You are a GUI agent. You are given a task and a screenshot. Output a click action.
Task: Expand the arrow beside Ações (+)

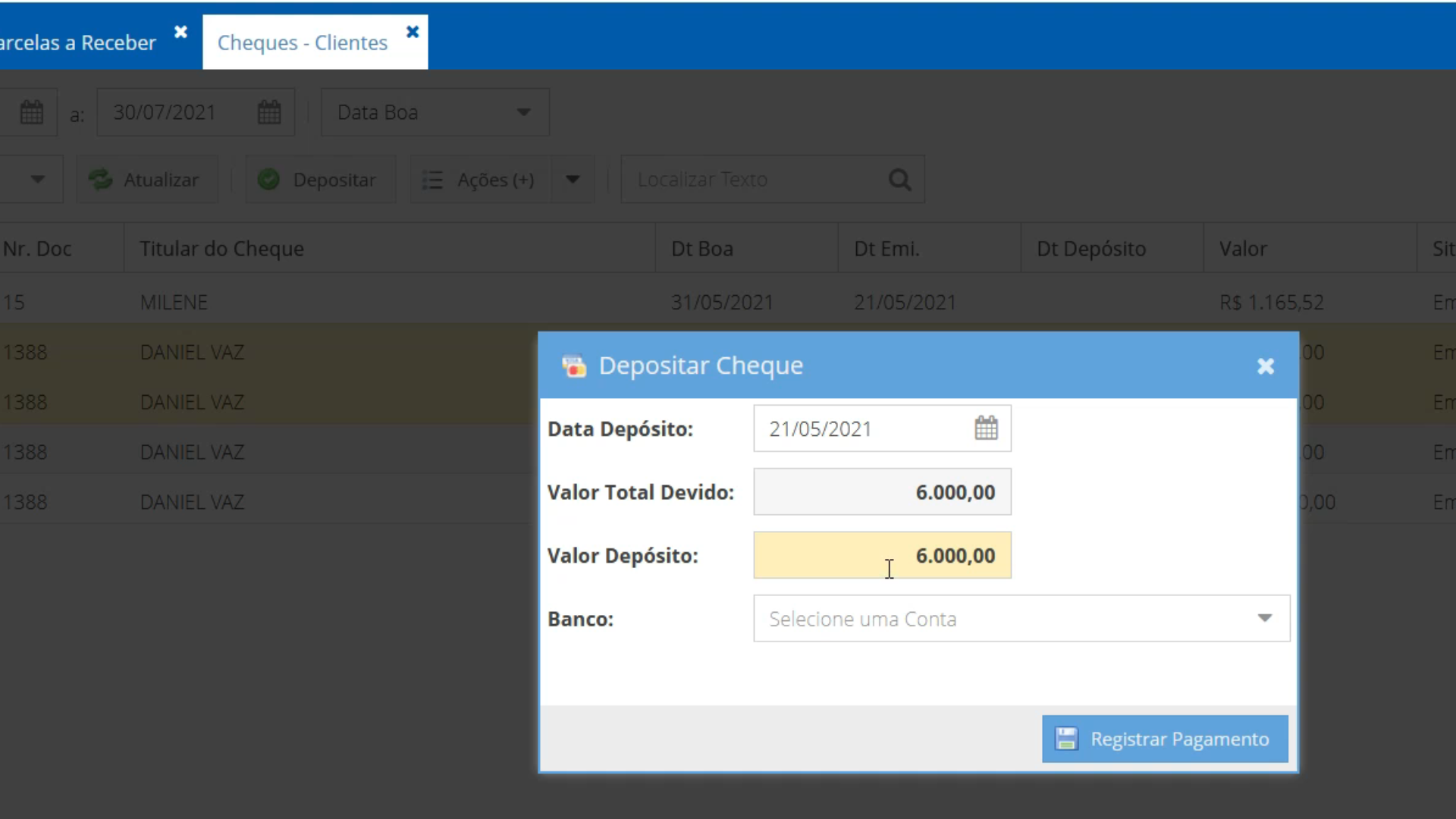pyautogui.click(x=573, y=180)
